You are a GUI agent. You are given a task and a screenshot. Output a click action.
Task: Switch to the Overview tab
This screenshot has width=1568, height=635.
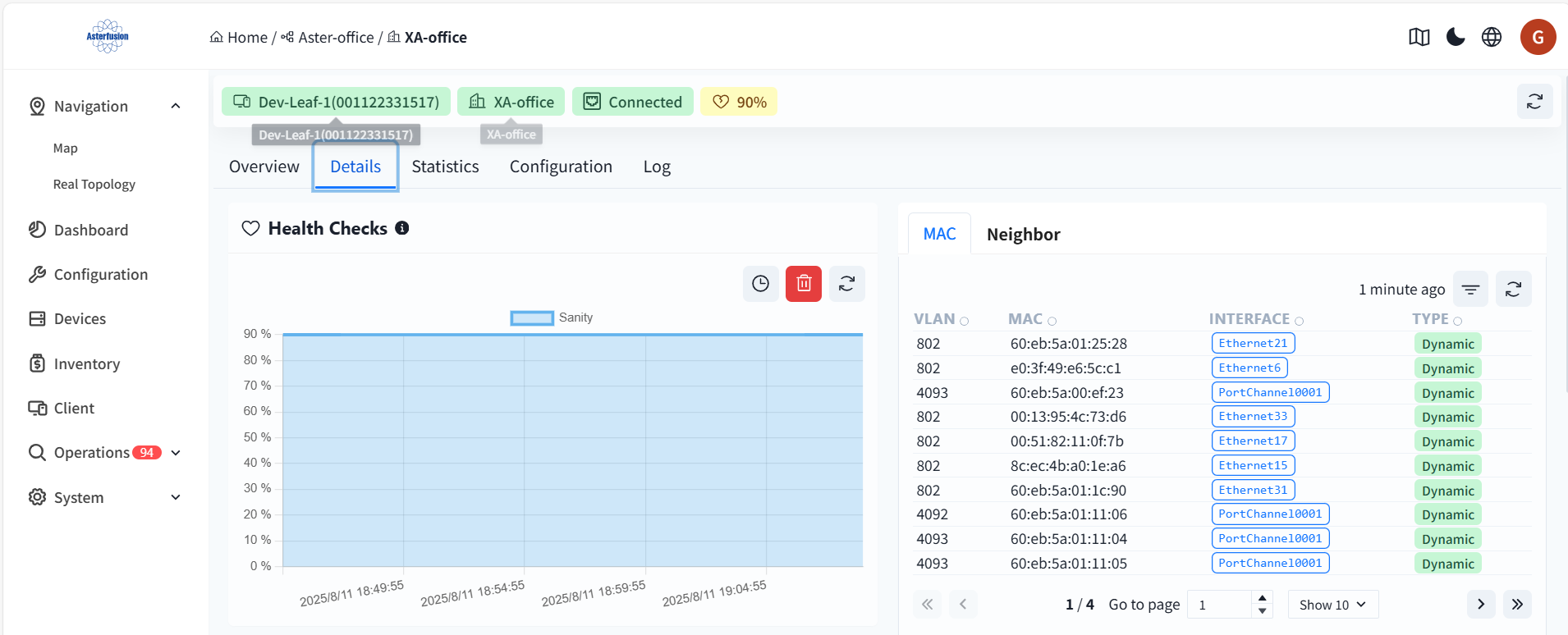click(264, 167)
